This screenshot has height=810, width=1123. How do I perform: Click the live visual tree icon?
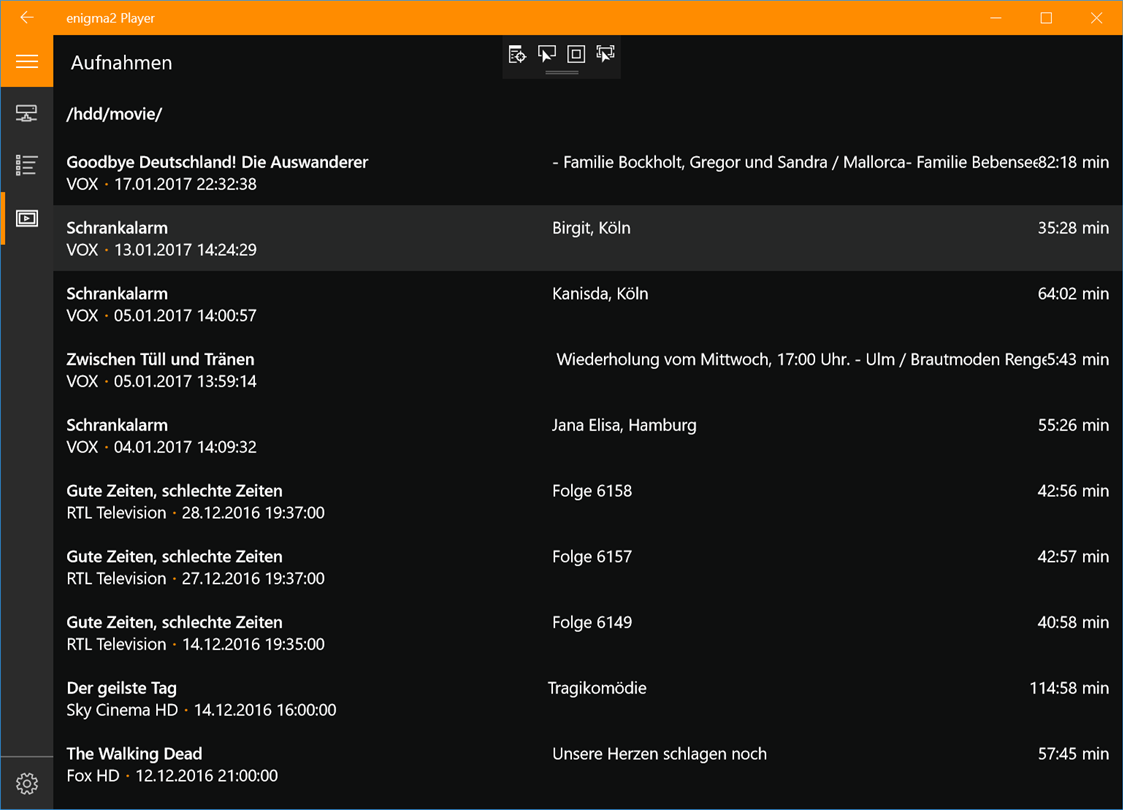click(517, 54)
